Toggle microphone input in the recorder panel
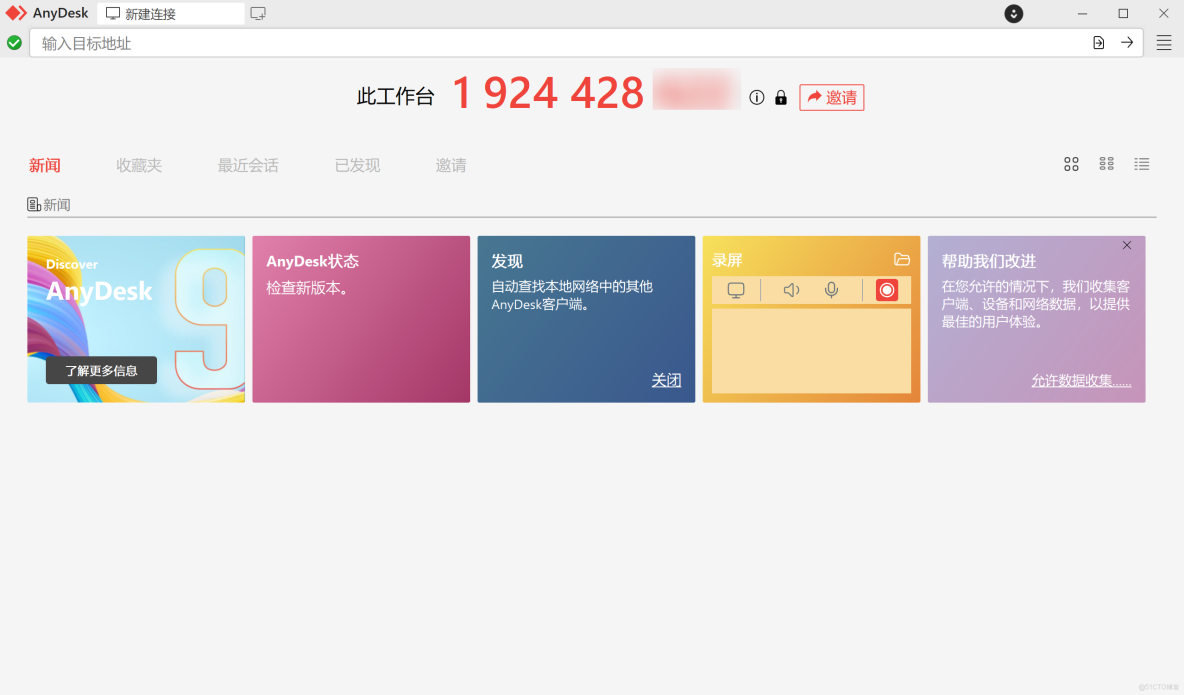Image resolution: width=1184 pixels, height=695 pixels. click(x=832, y=290)
